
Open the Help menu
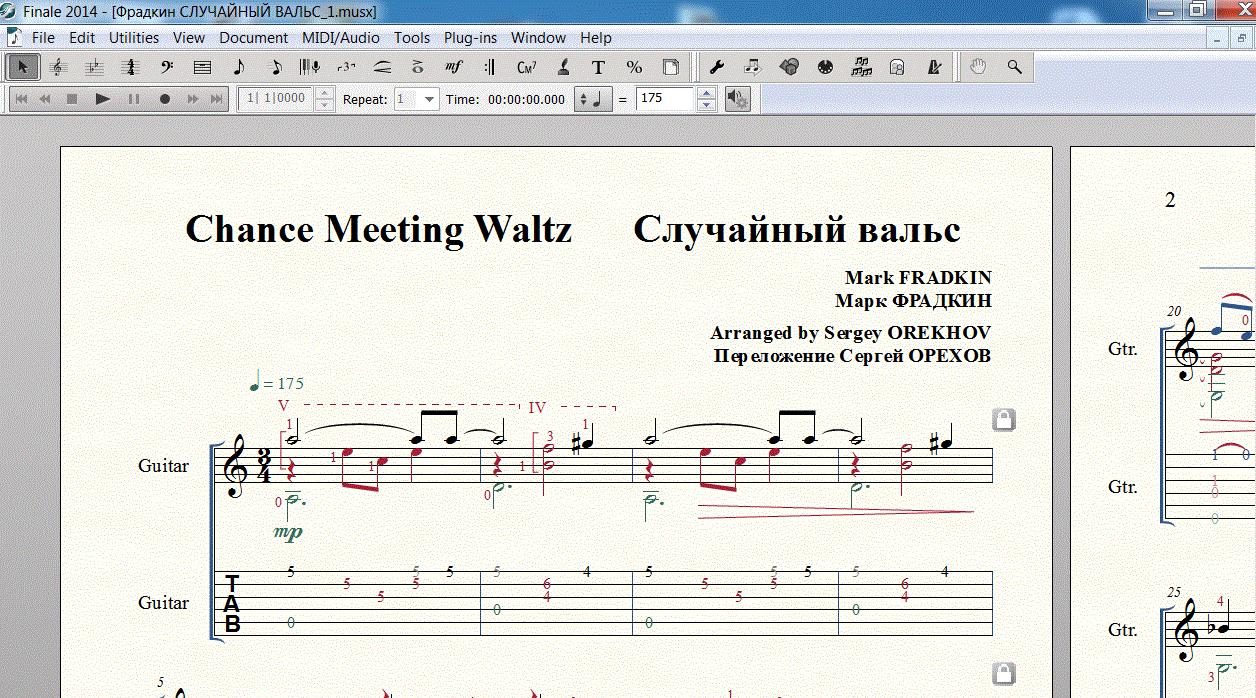(x=596, y=38)
